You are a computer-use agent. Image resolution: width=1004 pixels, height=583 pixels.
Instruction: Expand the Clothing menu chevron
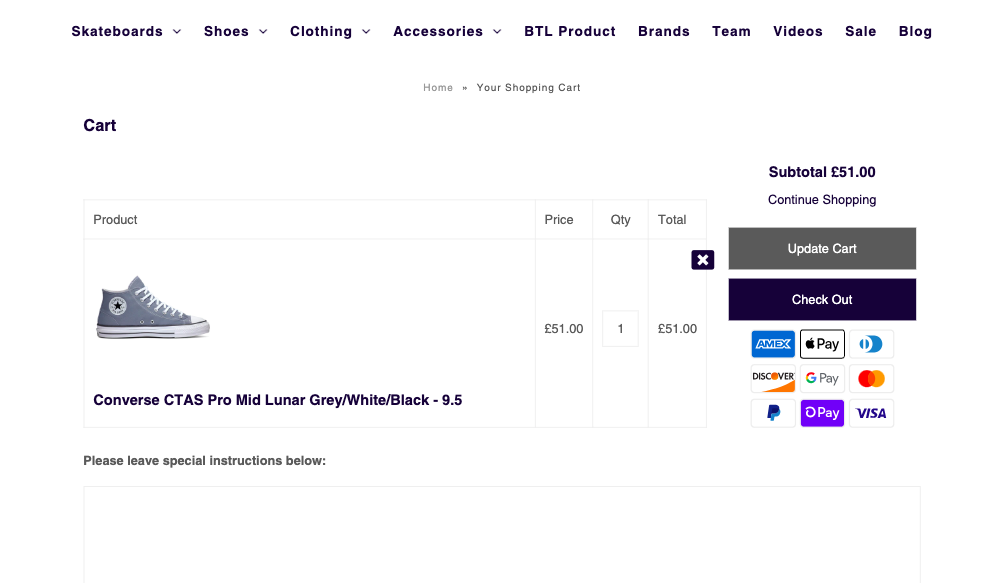click(366, 32)
